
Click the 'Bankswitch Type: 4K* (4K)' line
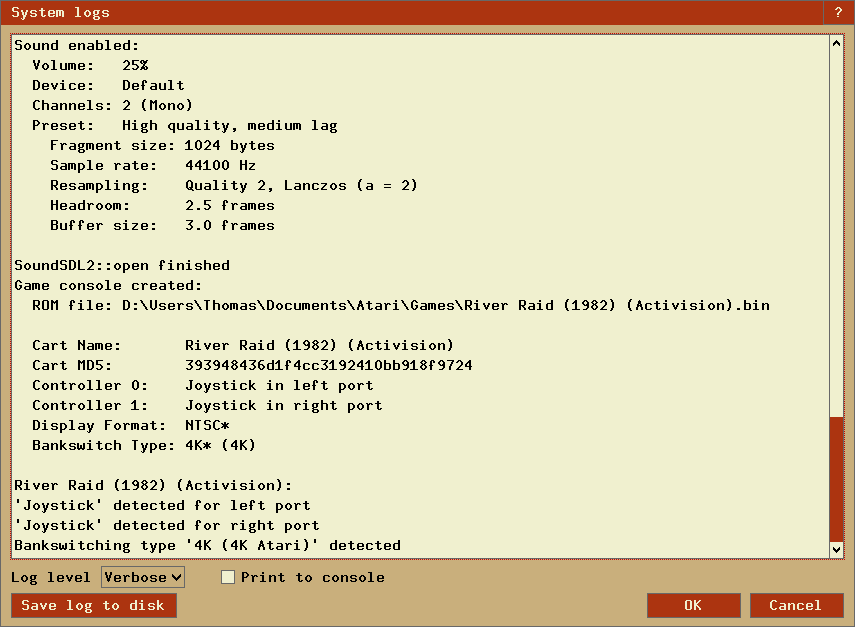pos(144,445)
